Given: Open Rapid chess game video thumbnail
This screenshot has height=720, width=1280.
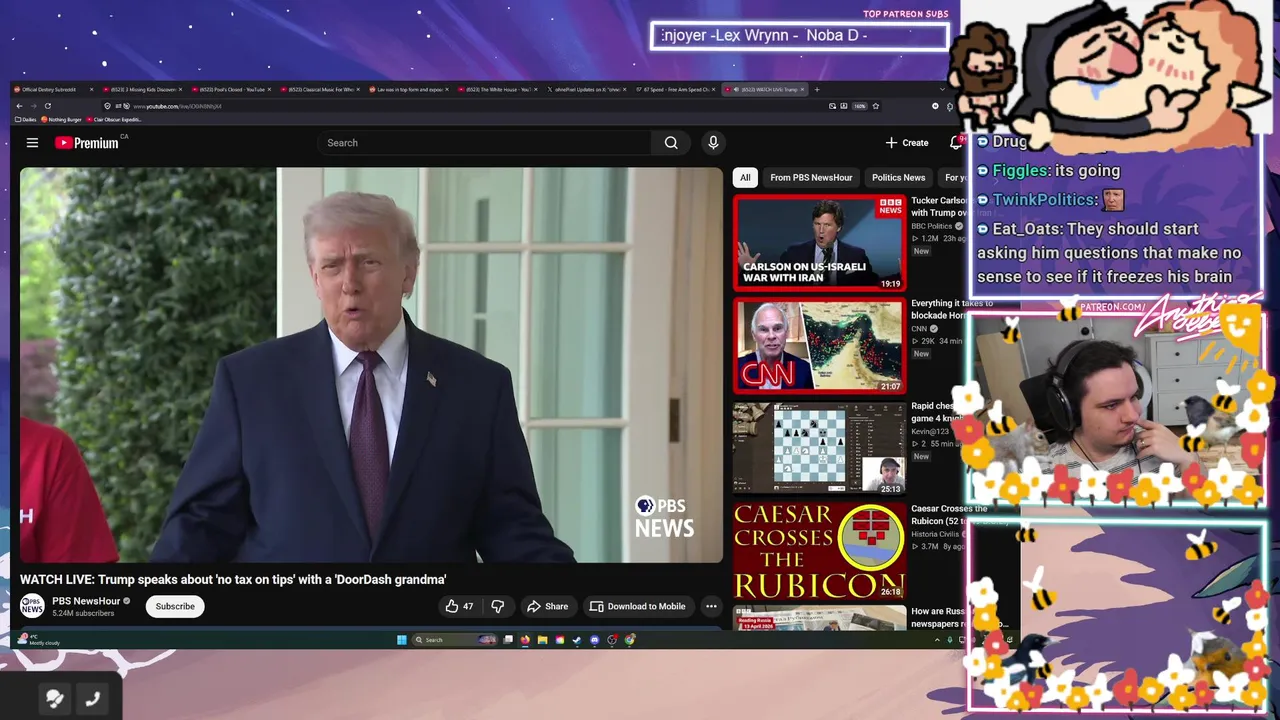Looking at the screenshot, I should (819, 449).
